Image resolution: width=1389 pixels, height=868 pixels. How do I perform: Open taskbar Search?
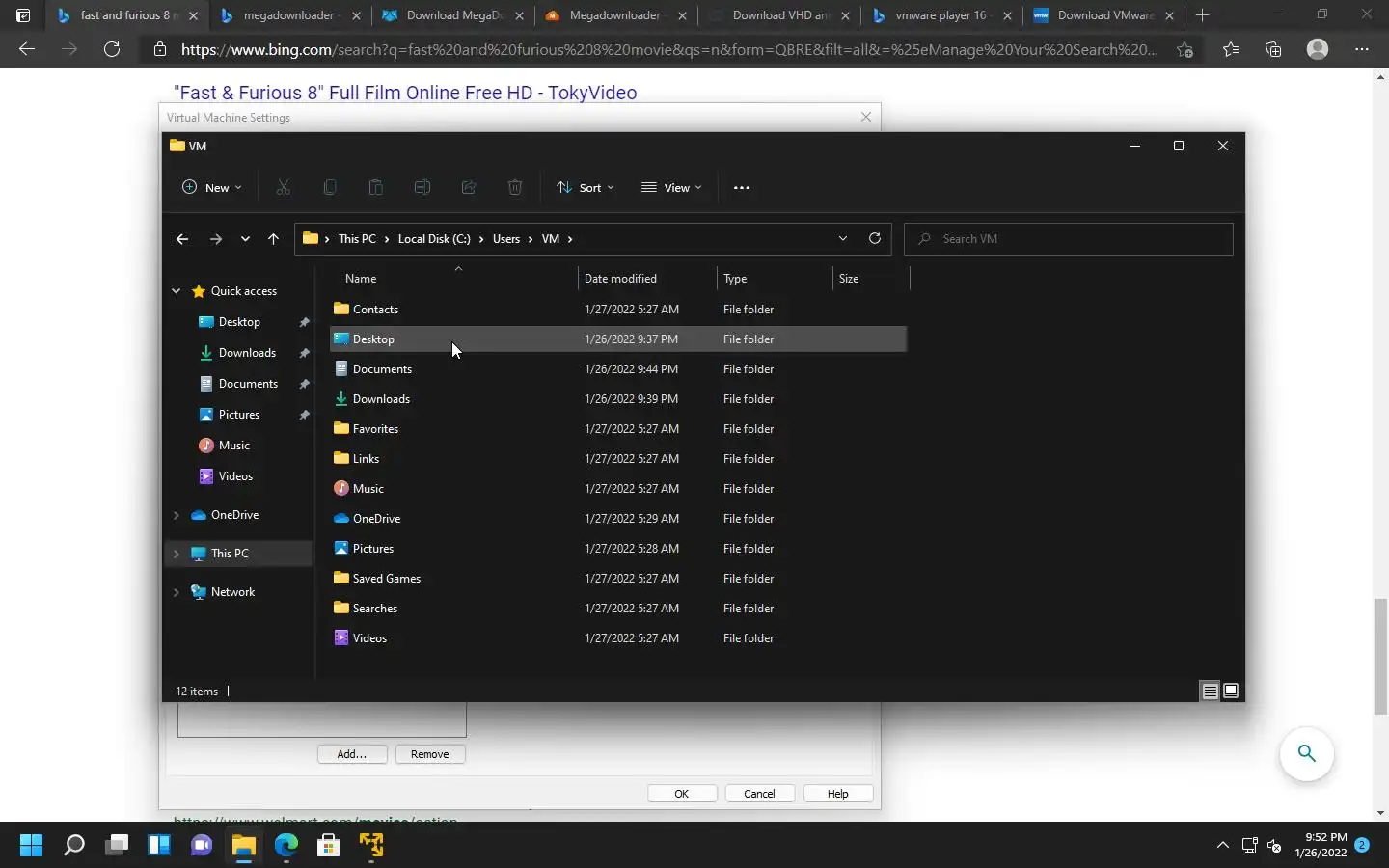click(x=73, y=846)
